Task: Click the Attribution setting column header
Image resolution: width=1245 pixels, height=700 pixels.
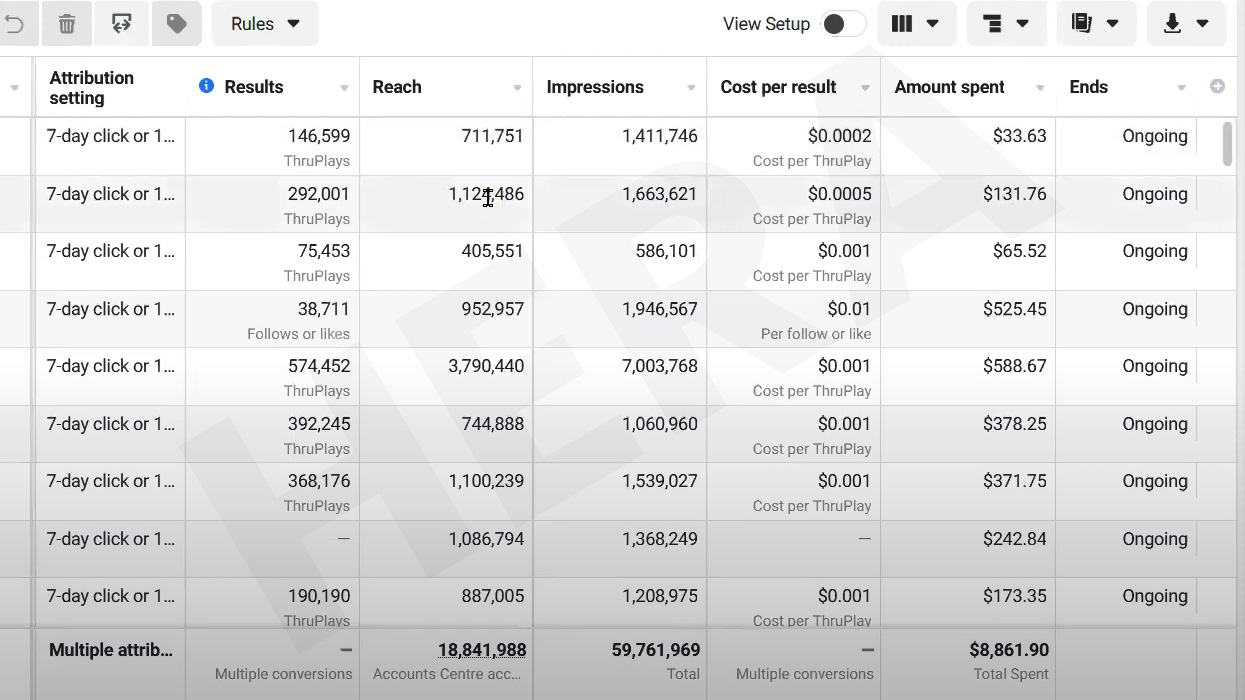Action: coord(91,88)
